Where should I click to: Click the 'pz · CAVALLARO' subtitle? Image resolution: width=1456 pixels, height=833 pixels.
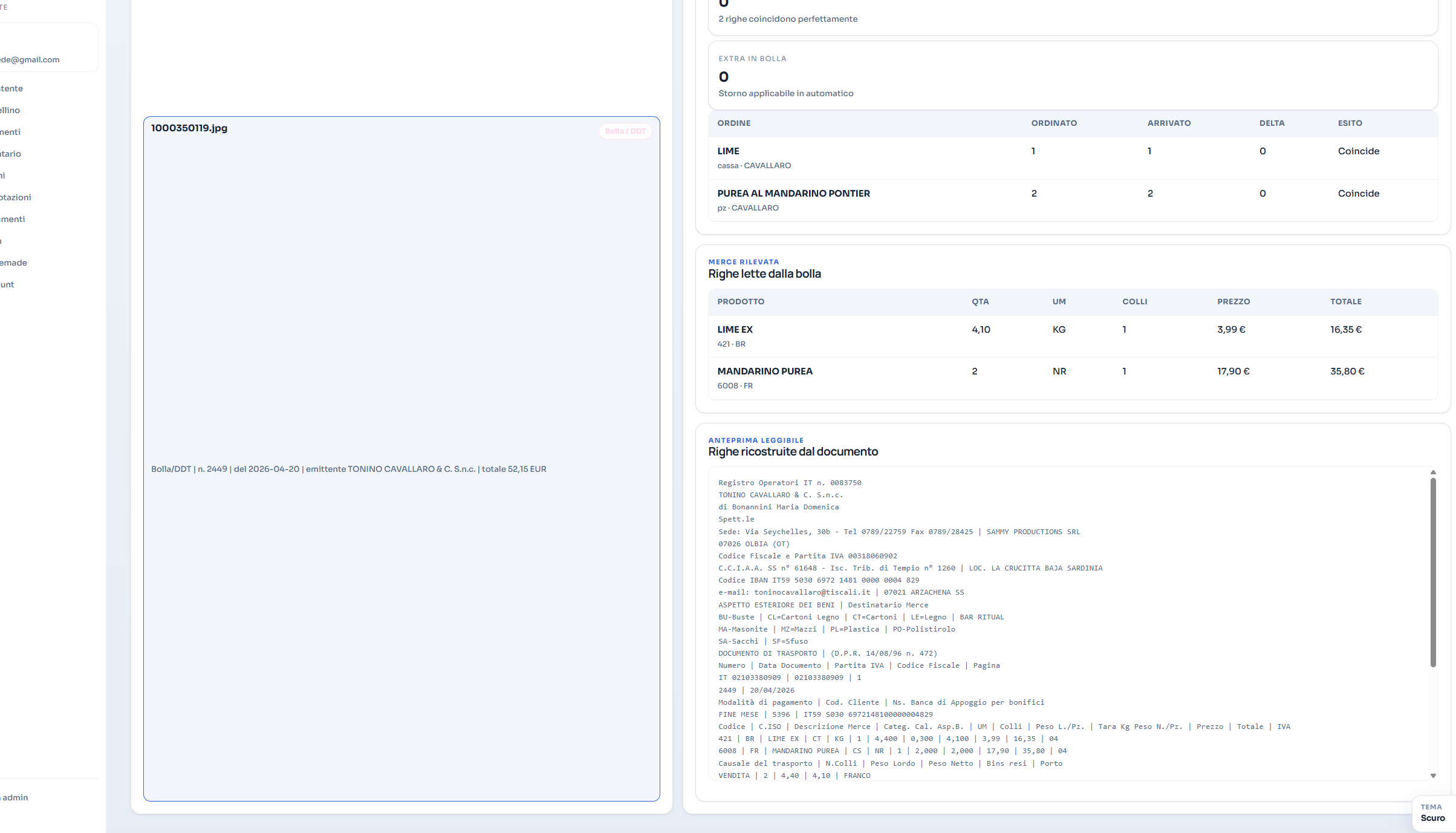tap(748, 207)
